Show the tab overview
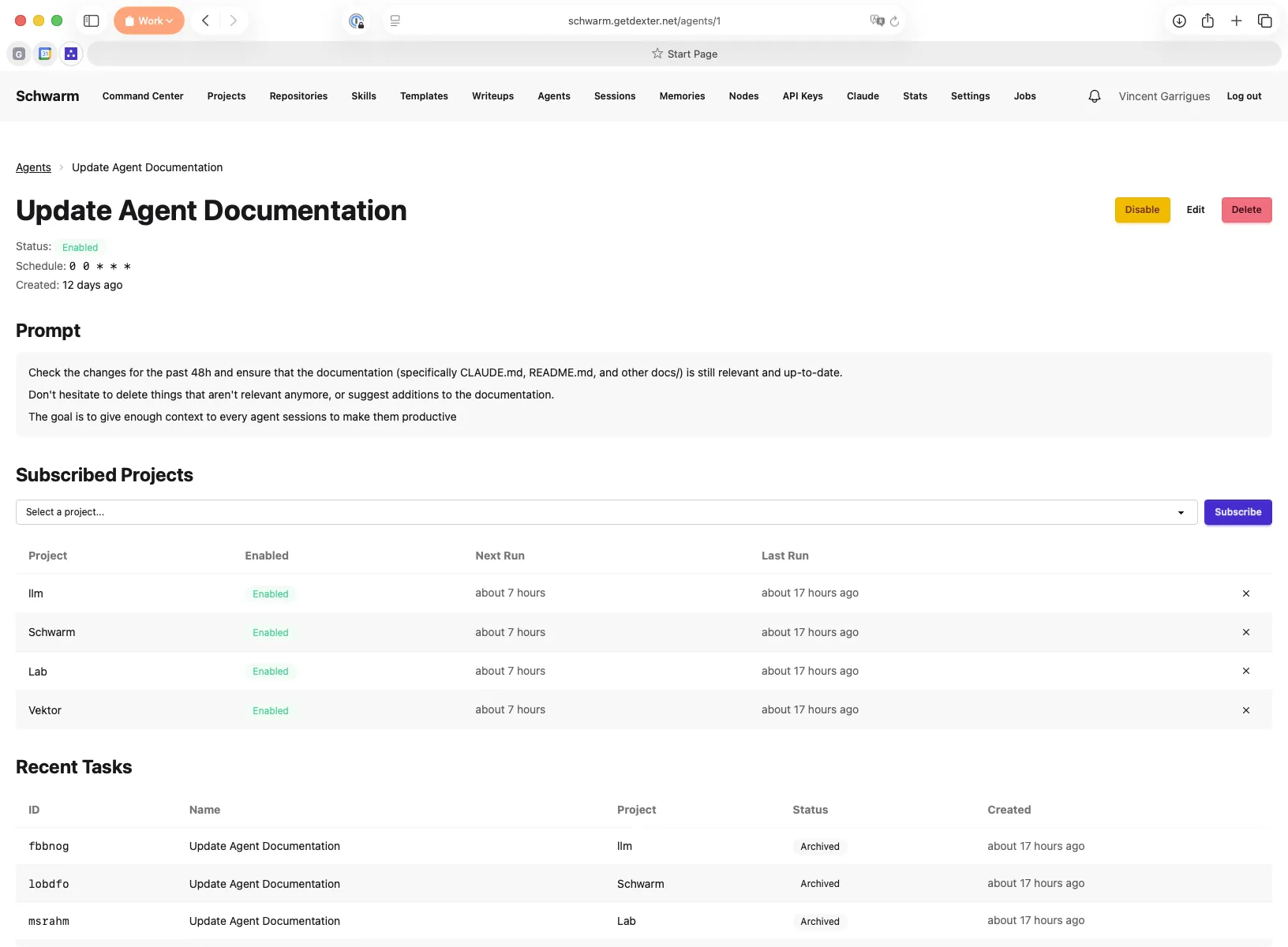The width and height of the screenshot is (1288, 947). [1265, 21]
